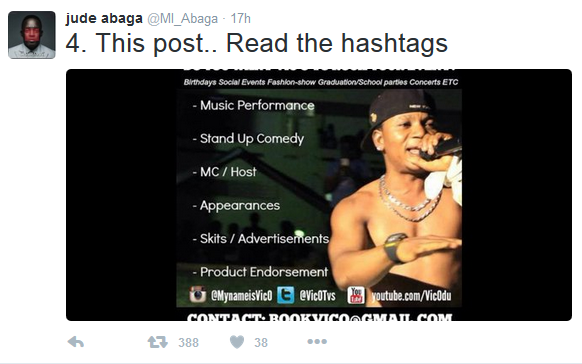Click the tweet text 'Read the hashtags'

click(337, 43)
